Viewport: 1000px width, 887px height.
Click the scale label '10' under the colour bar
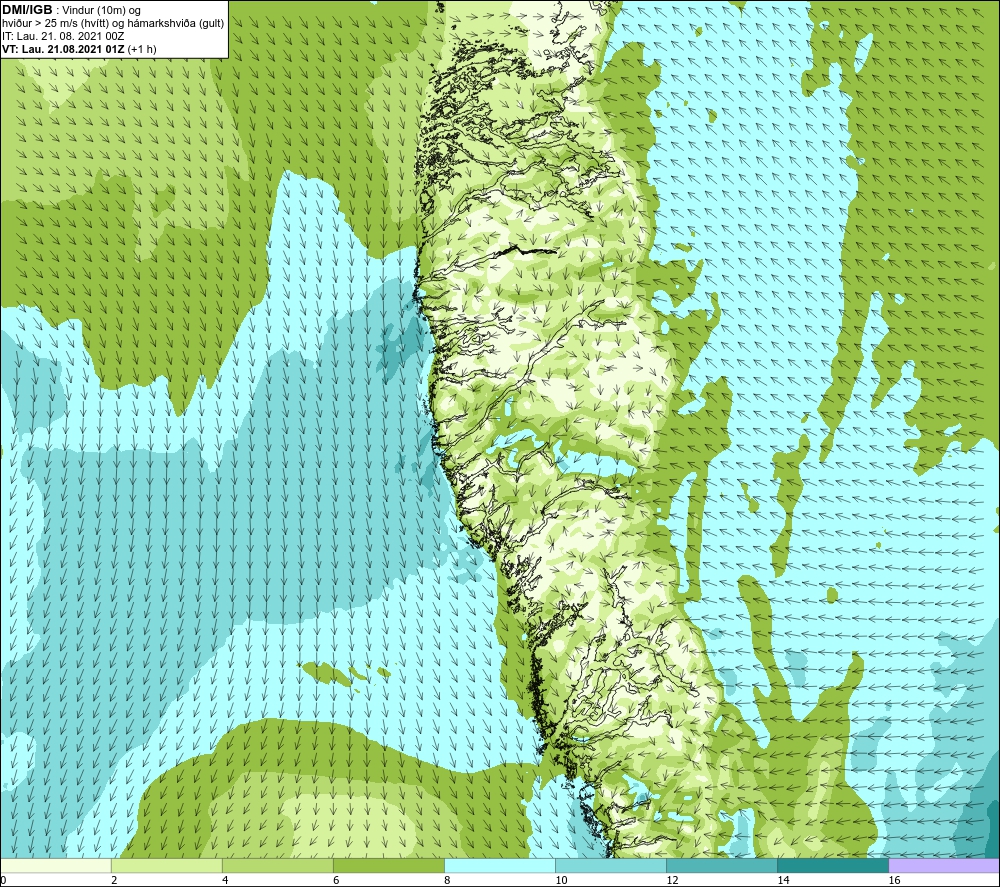(x=561, y=880)
